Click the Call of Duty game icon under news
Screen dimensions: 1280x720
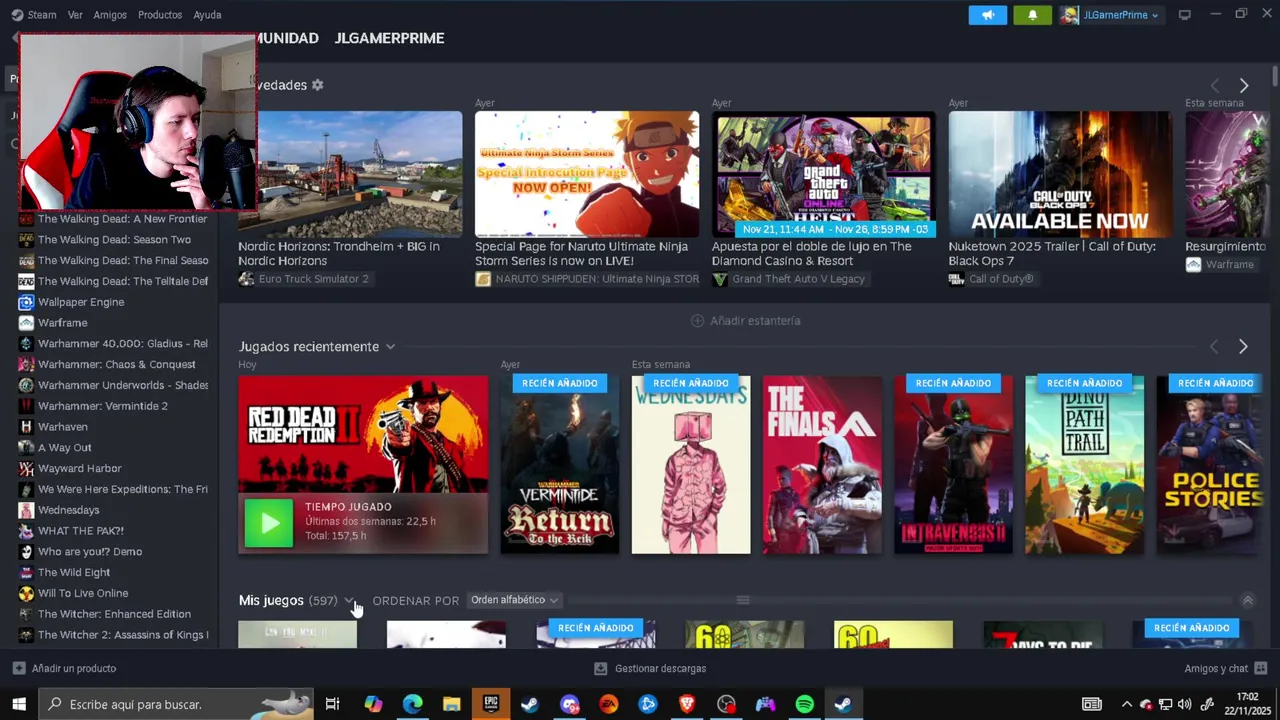point(956,279)
